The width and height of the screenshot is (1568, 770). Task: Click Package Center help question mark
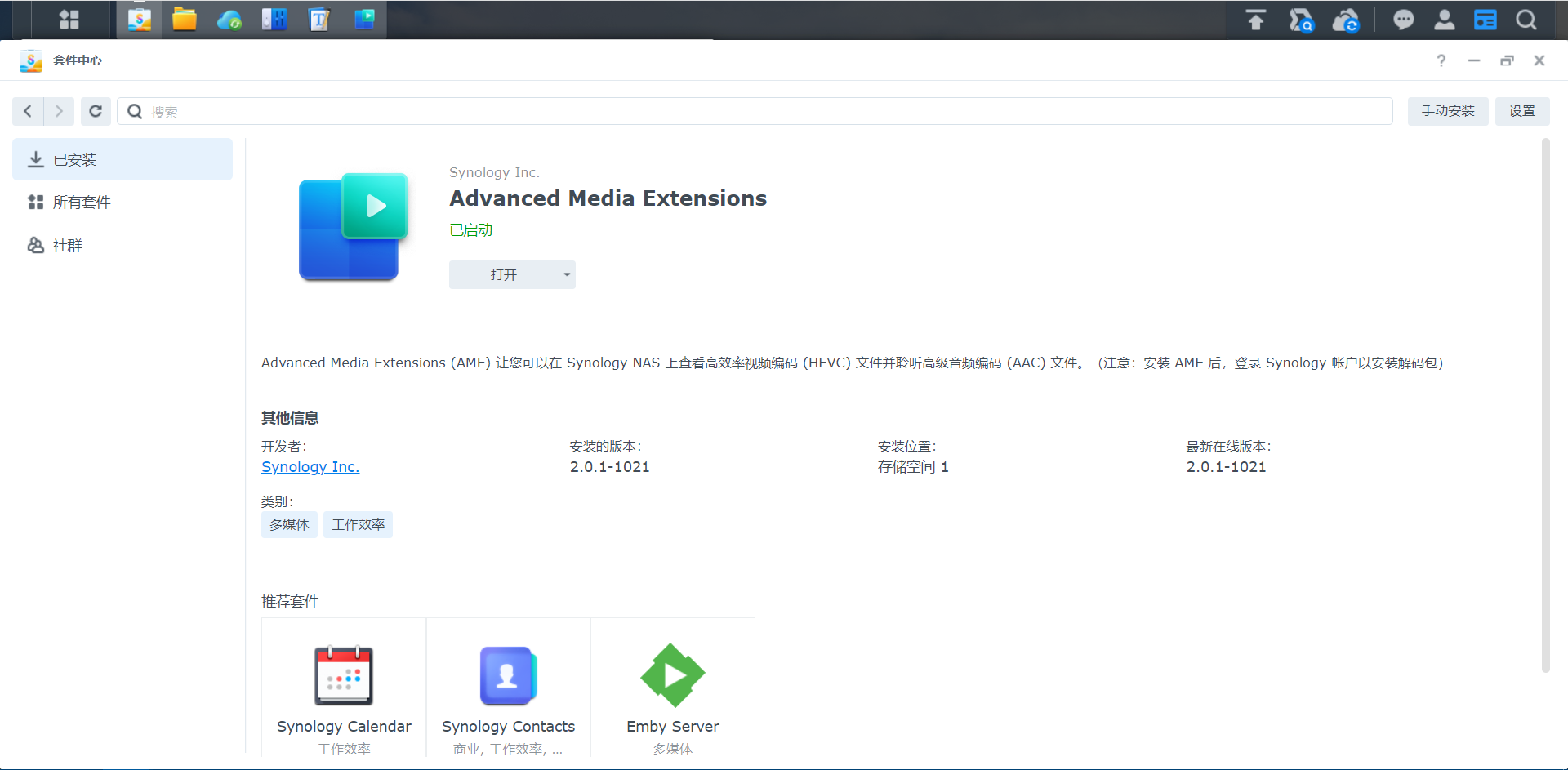pos(1441,60)
